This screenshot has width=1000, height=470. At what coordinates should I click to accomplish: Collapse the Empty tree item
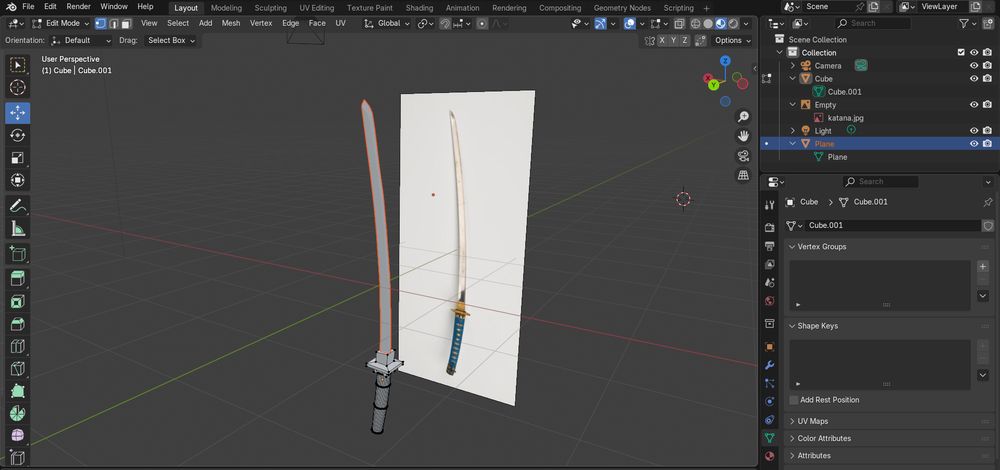(x=793, y=105)
